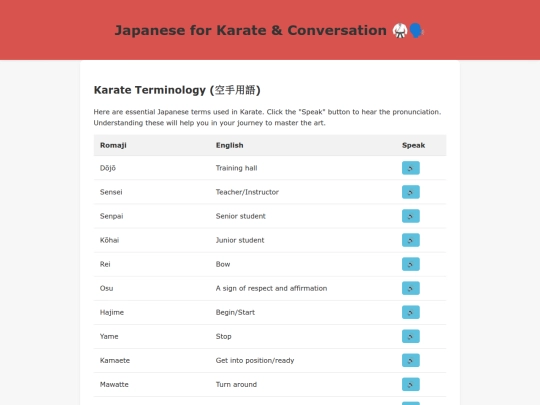
Task: Play audio for Osu
Action: click(x=411, y=288)
